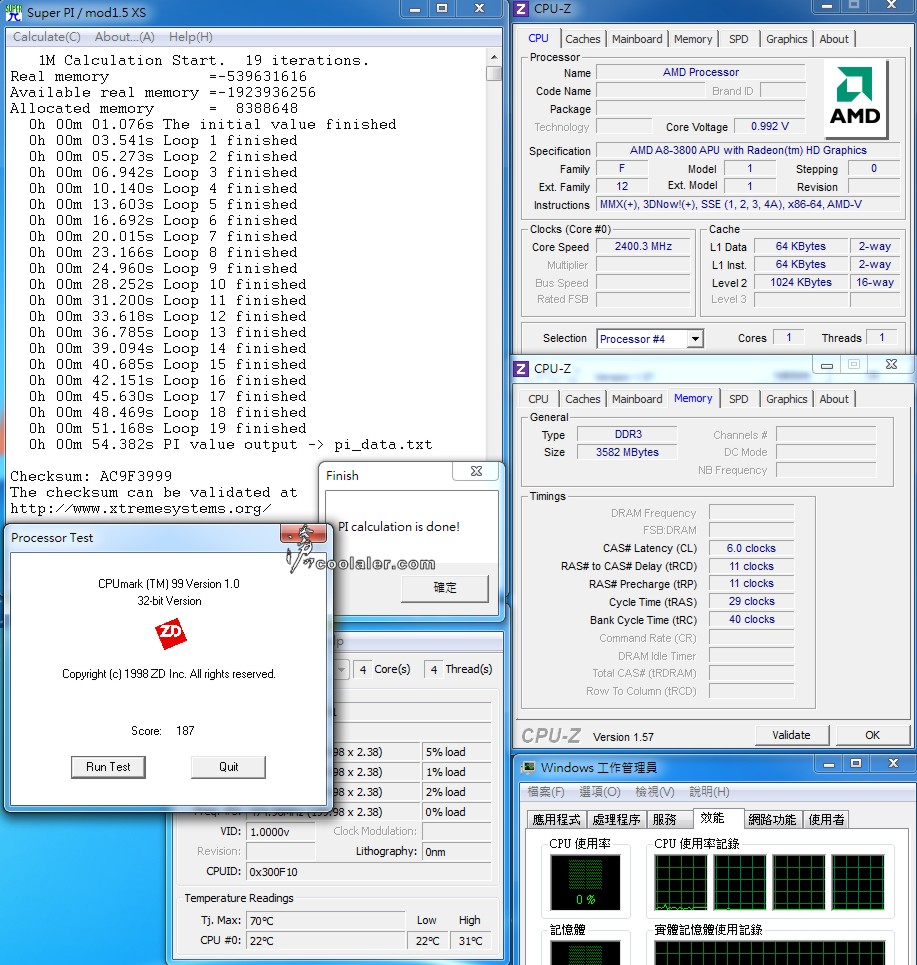The height and width of the screenshot is (965, 917).
Task: Open Memory tab in upper CPU-Z
Action: (x=693, y=39)
